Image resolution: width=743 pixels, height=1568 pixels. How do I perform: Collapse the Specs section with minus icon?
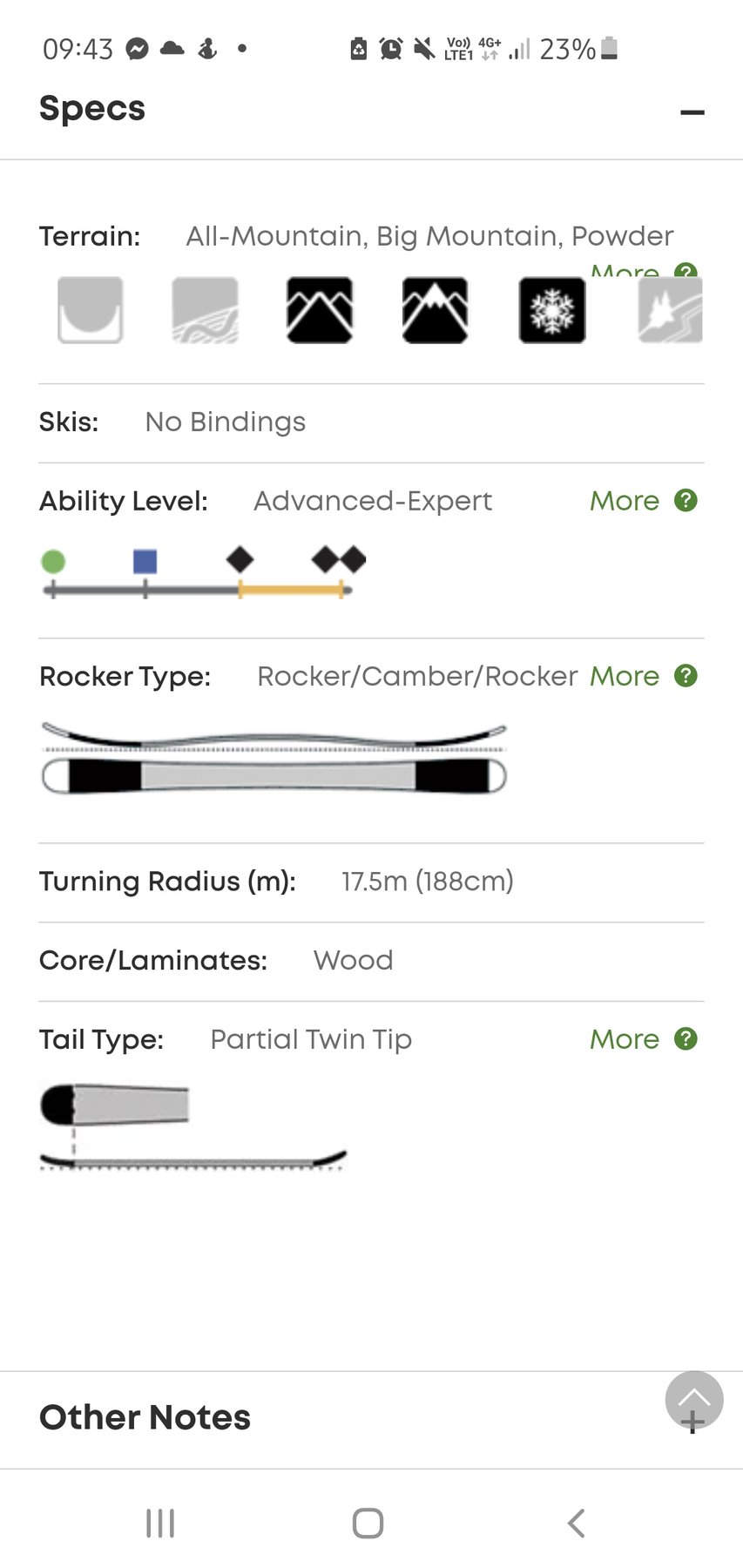pyautogui.click(x=692, y=112)
